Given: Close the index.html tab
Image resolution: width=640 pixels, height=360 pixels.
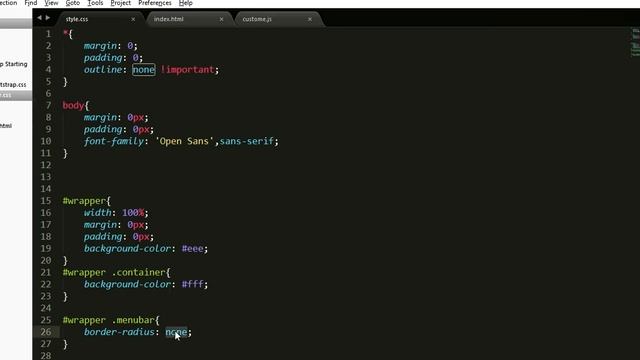Looking at the screenshot, I should 221,19.
